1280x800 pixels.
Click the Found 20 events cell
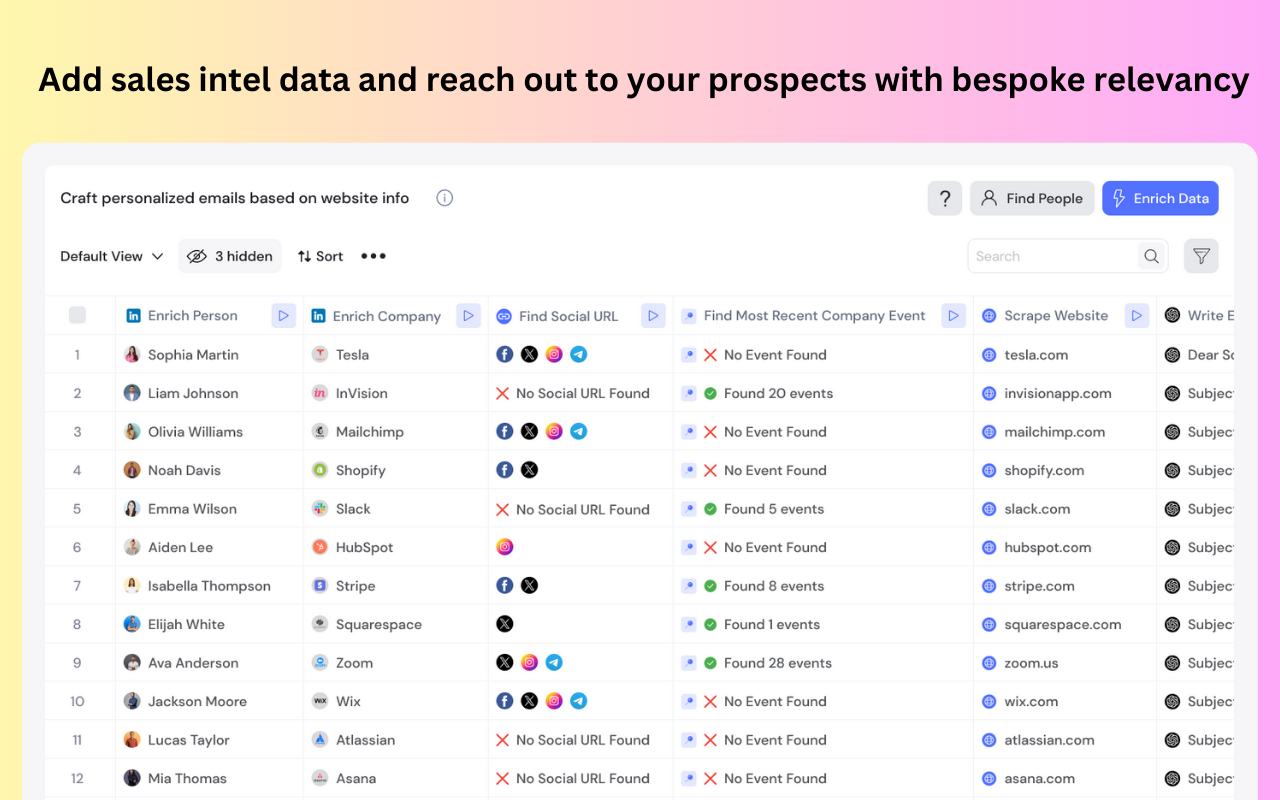tap(823, 393)
